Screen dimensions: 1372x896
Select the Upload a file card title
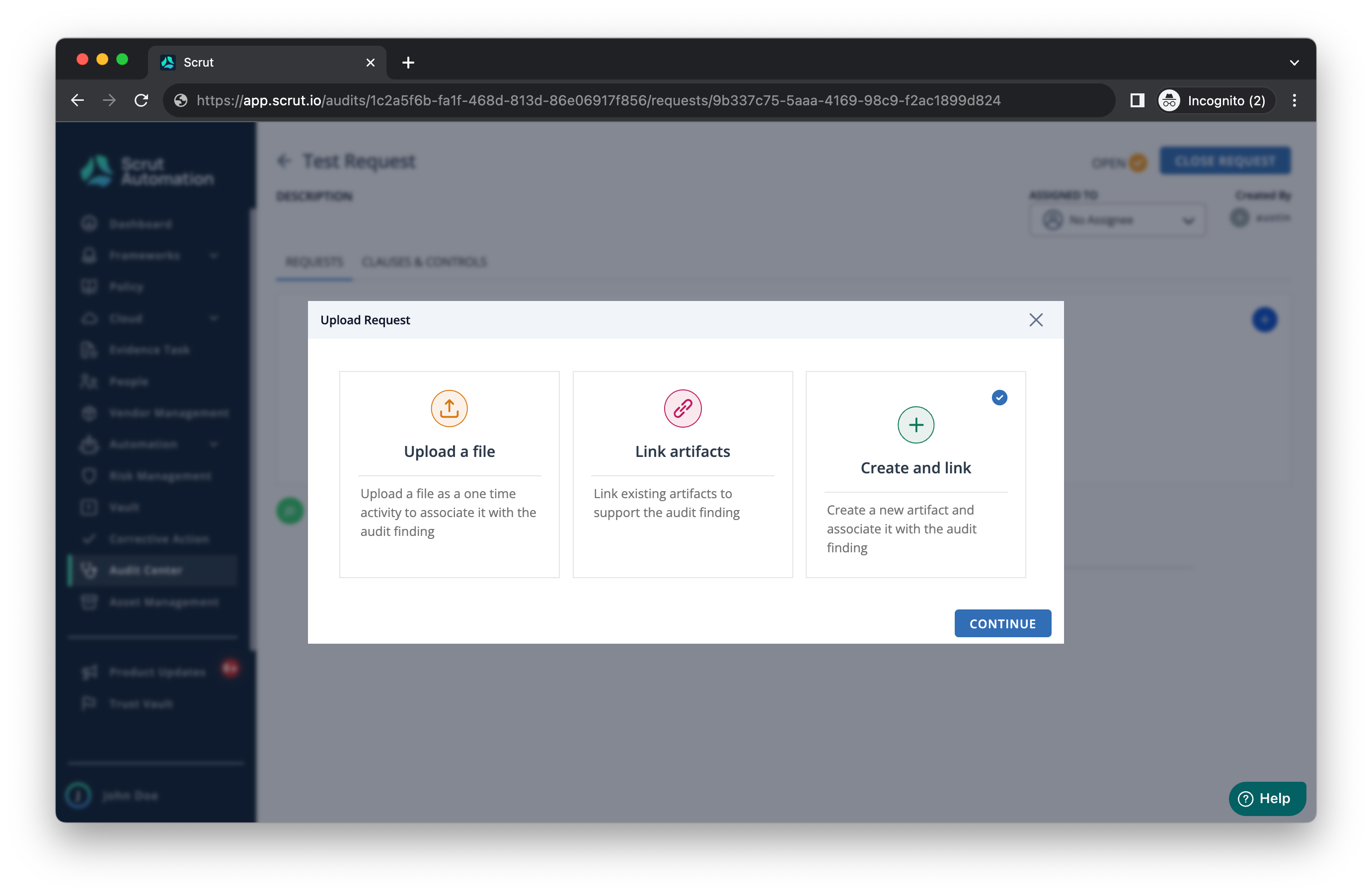click(449, 451)
